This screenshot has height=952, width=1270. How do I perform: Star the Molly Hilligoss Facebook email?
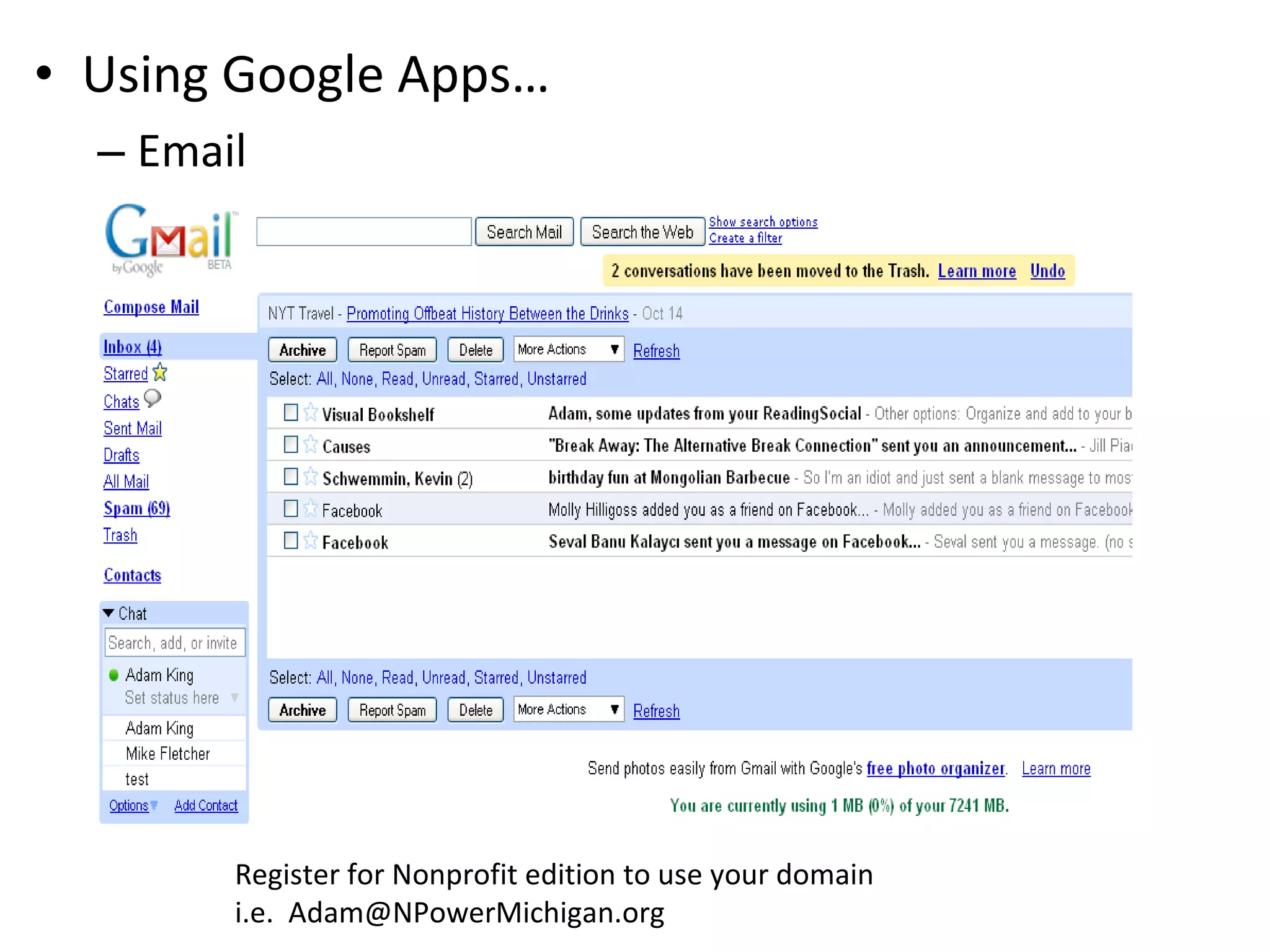click(311, 509)
